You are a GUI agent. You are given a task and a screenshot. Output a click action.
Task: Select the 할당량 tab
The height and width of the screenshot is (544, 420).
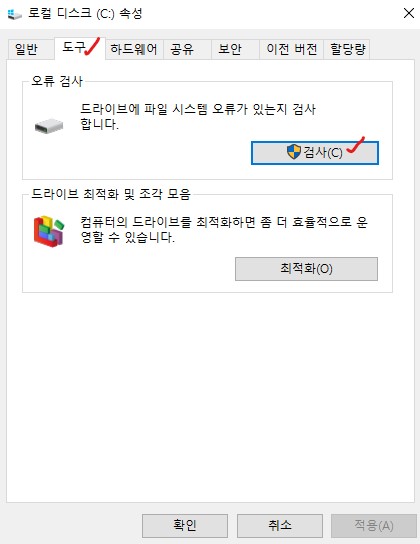(348, 49)
